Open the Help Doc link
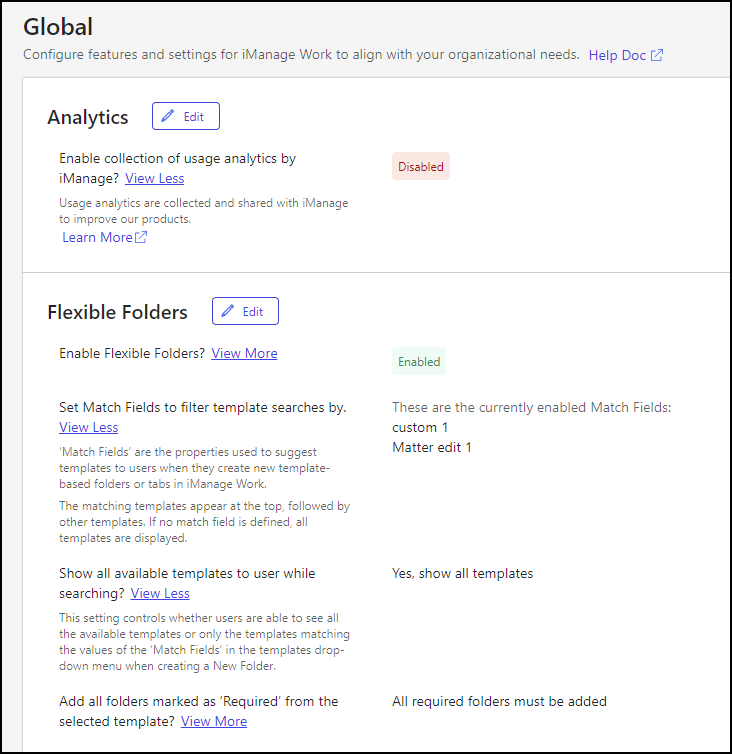Image resolution: width=732 pixels, height=754 pixels. click(x=617, y=55)
